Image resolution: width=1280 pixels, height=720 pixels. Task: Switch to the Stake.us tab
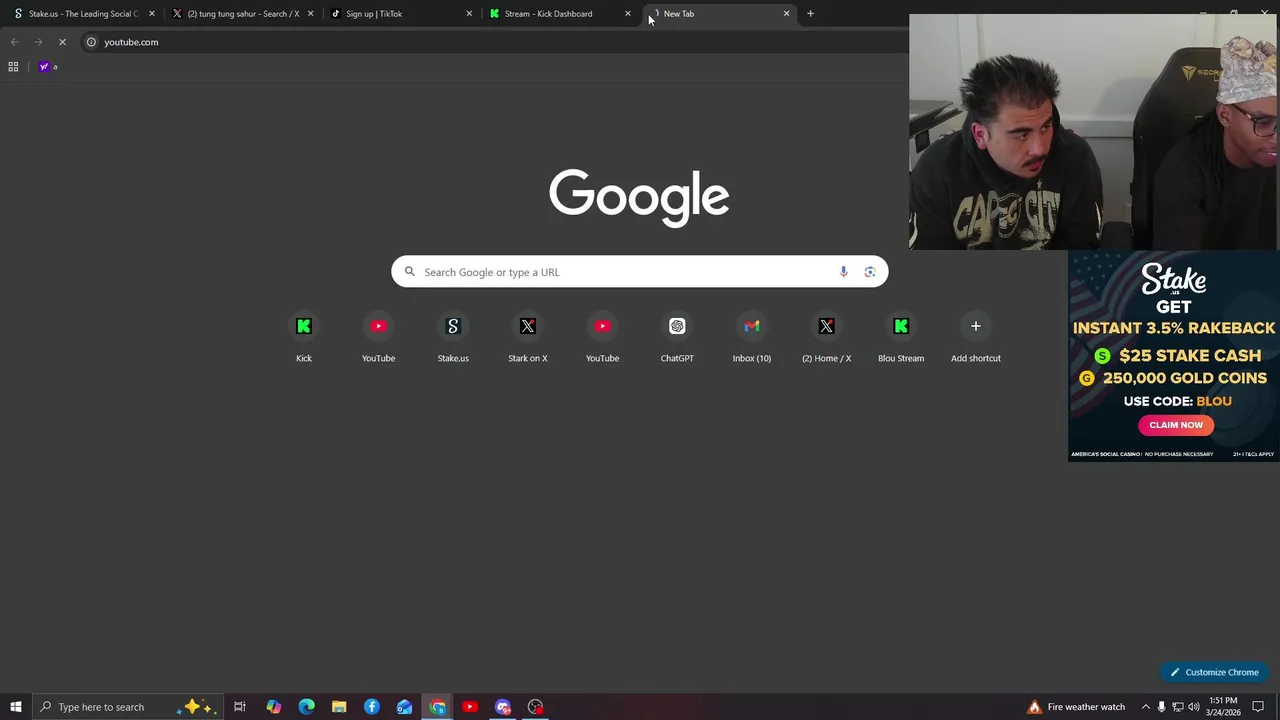click(82, 14)
